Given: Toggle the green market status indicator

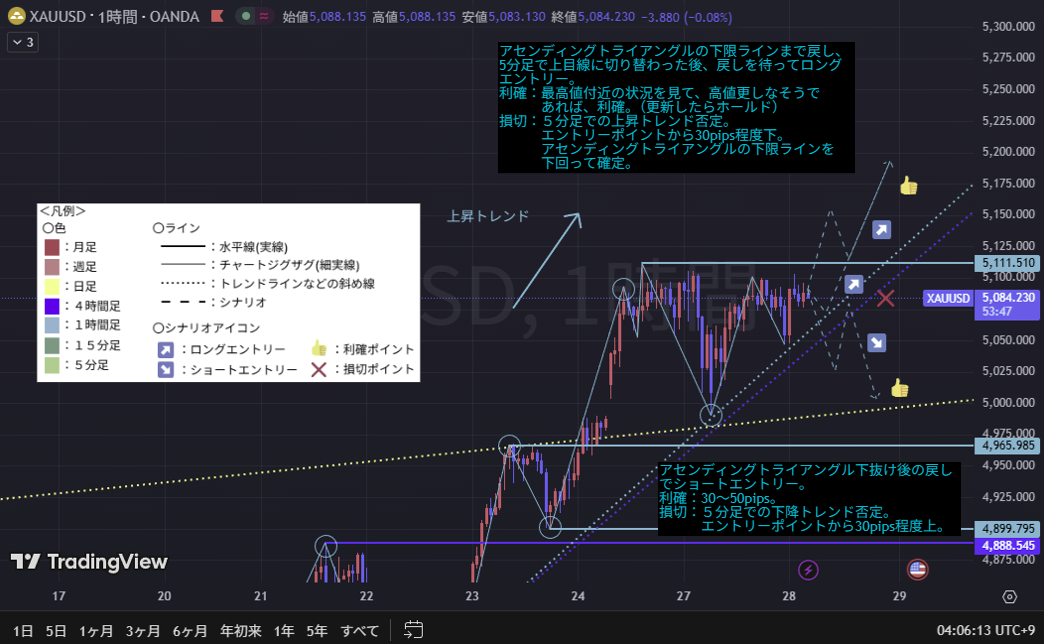Looking at the screenshot, I should (246, 17).
